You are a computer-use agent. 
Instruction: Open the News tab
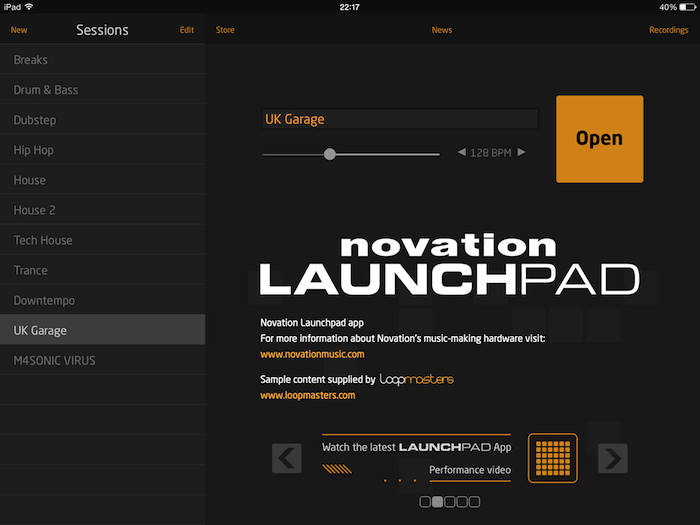442,30
